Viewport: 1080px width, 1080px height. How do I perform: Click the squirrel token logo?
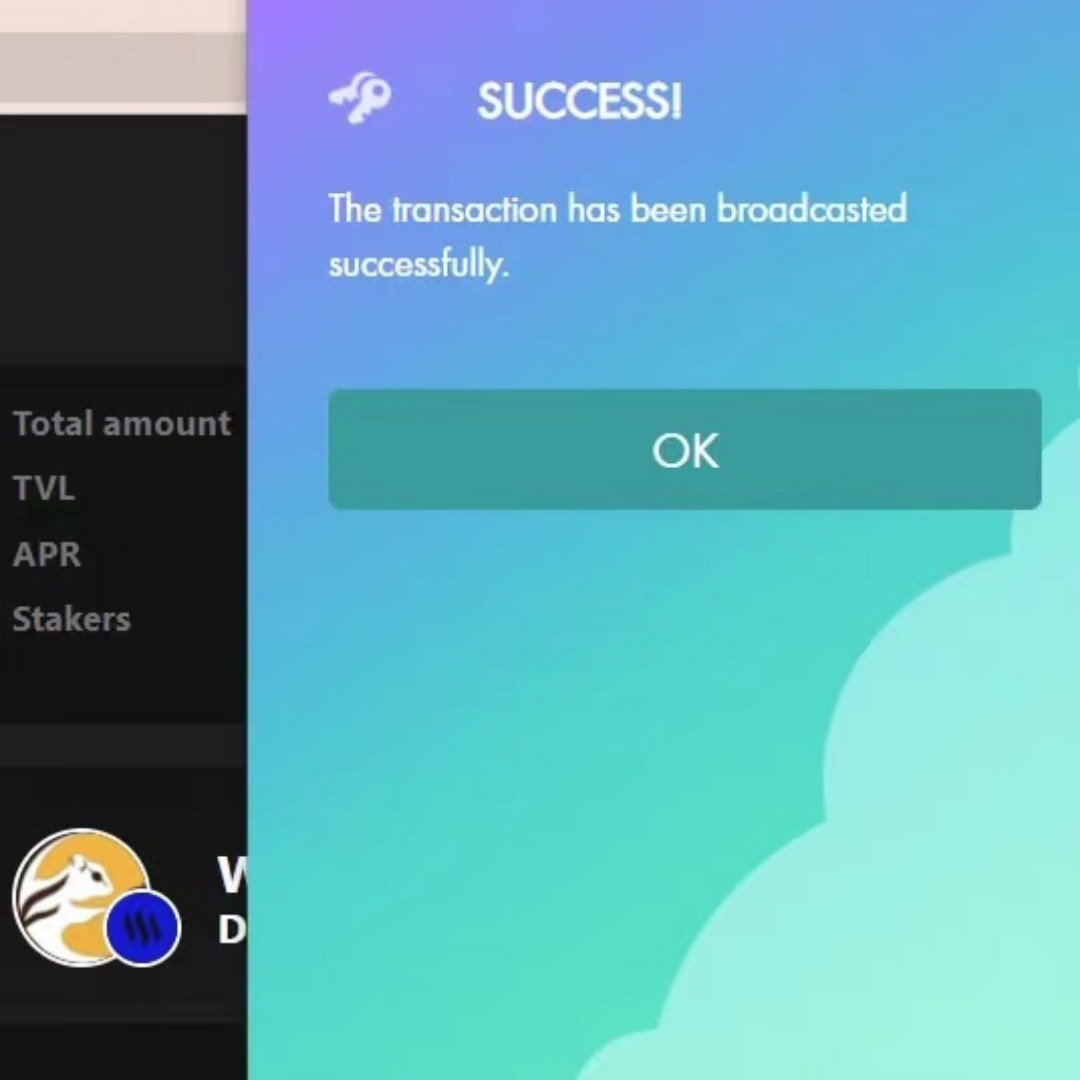pos(80,897)
